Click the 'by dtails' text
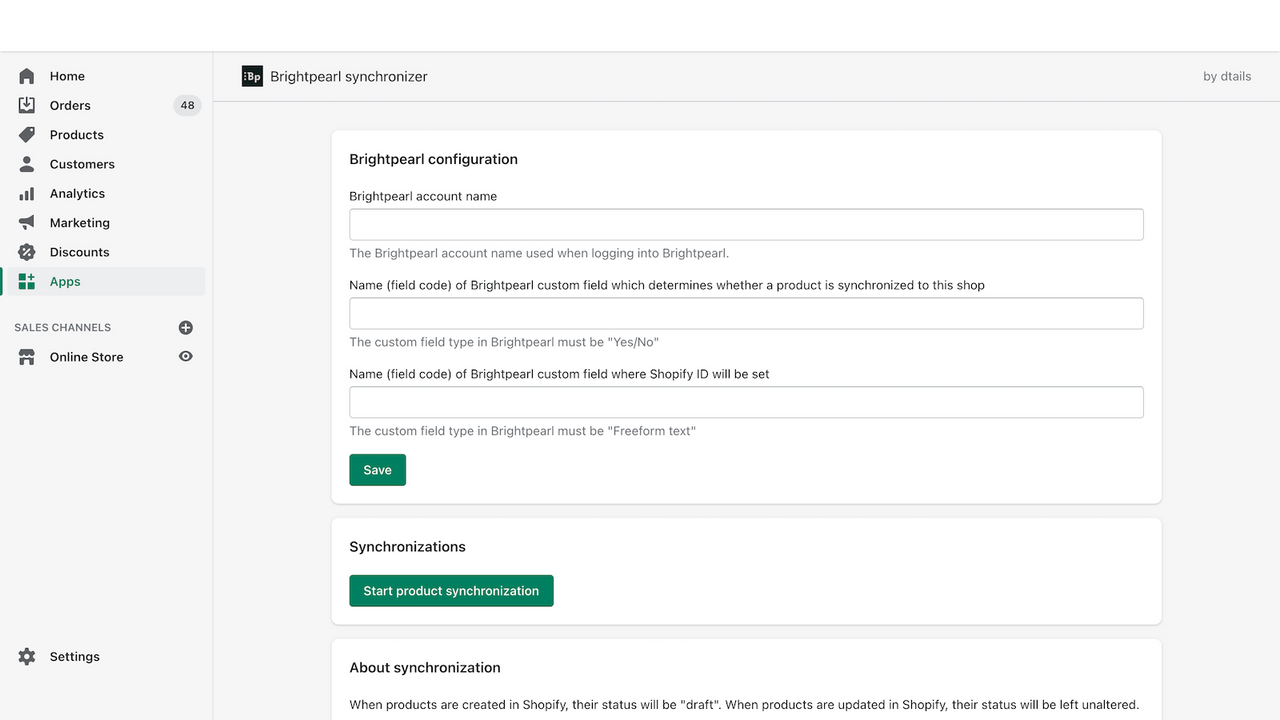The height and width of the screenshot is (720, 1280). point(1227,76)
